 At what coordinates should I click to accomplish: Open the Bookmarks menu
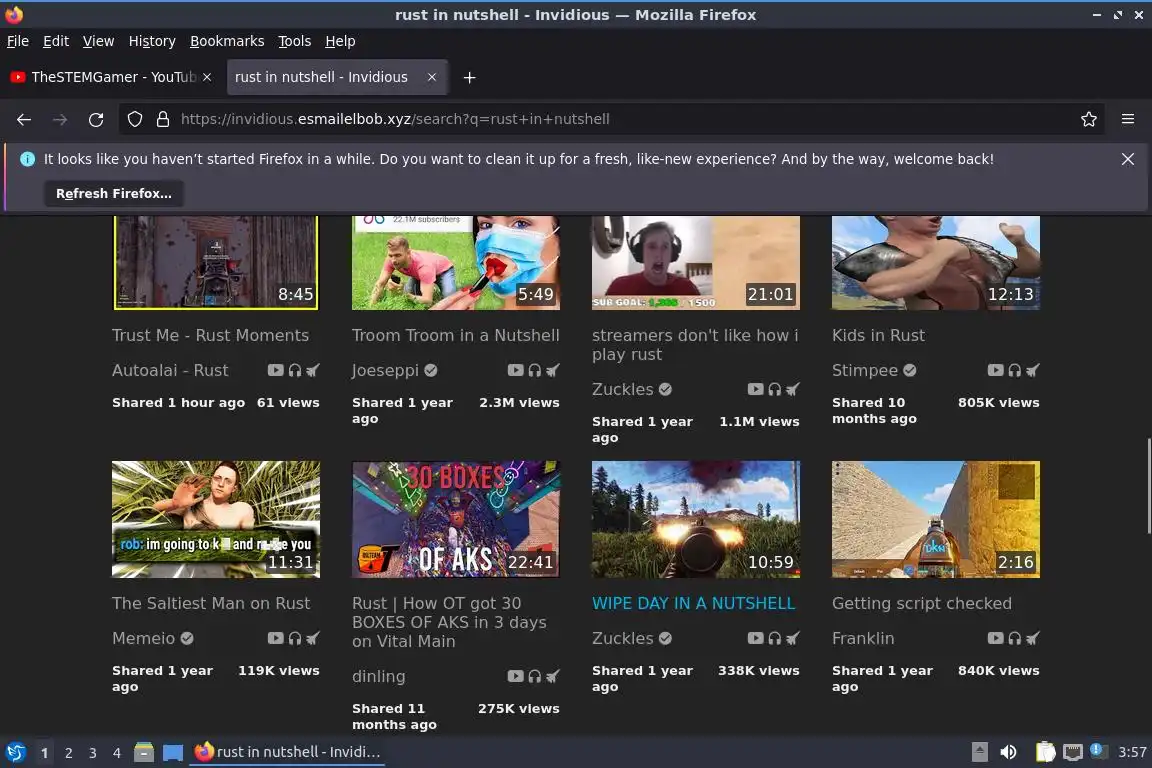coord(227,41)
